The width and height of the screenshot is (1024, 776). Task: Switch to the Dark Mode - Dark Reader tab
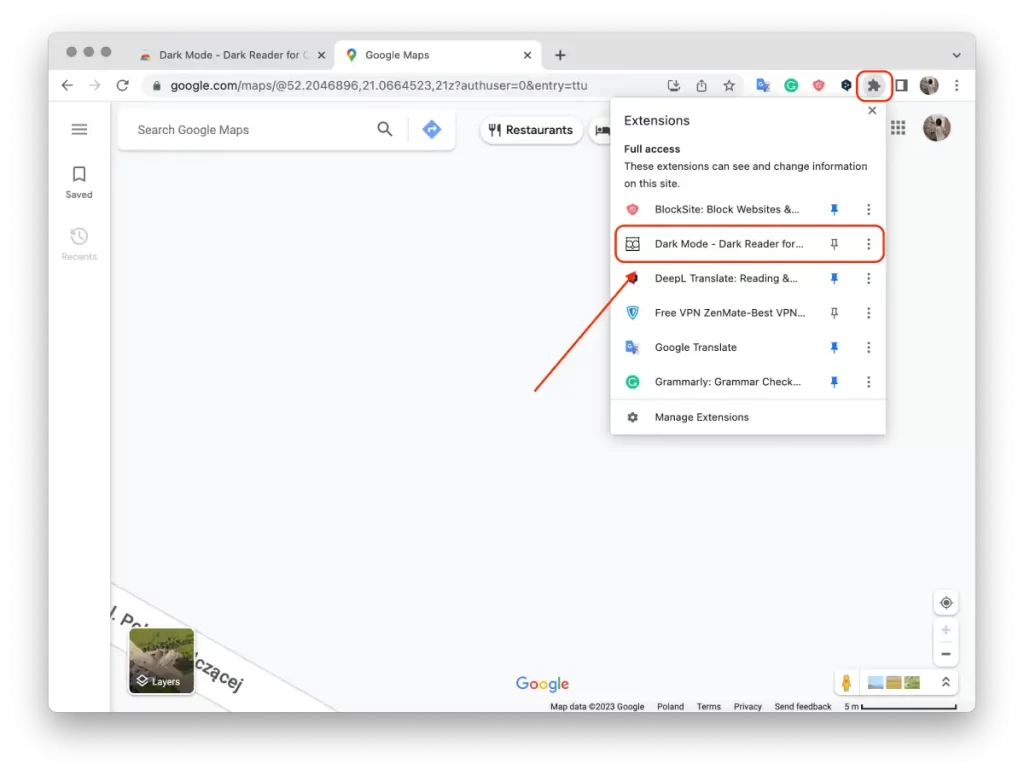(229, 56)
